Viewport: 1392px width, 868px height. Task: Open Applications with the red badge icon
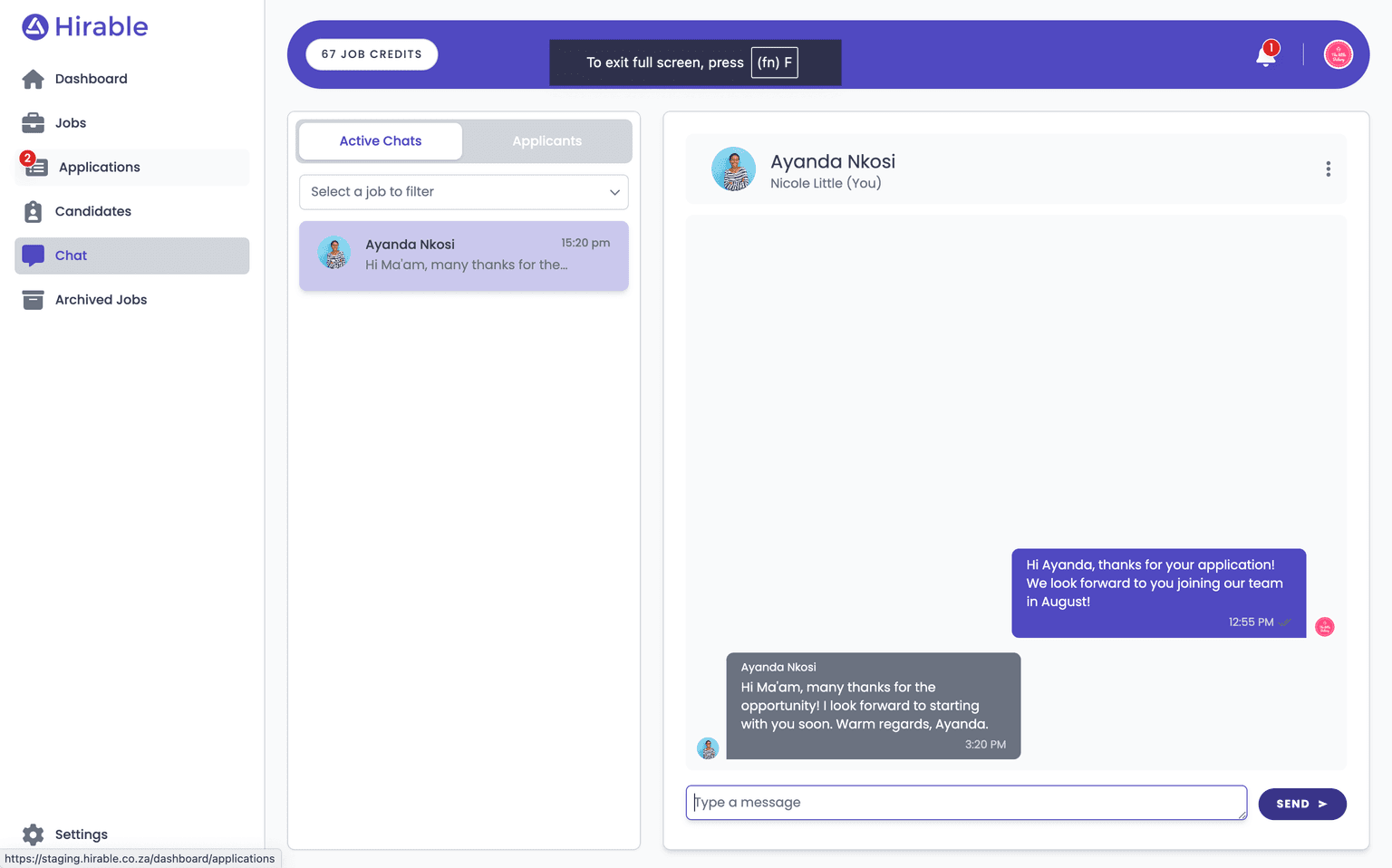pyautogui.click(x=35, y=167)
